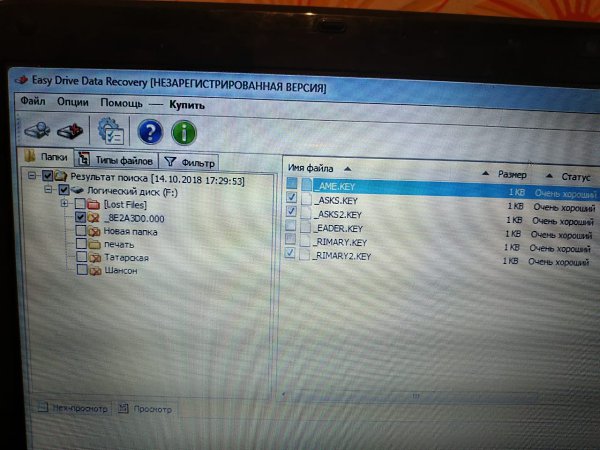
Task: Open the Файл menu
Action: [x=32, y=102]
